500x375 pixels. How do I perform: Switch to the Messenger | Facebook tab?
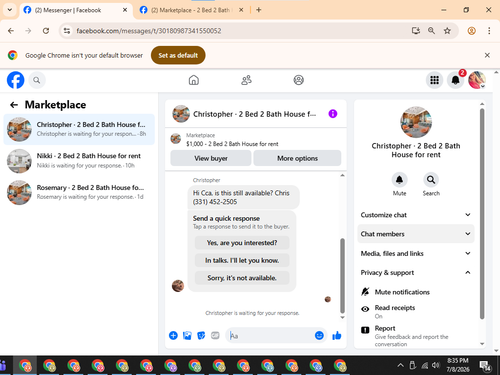[76, 10]
